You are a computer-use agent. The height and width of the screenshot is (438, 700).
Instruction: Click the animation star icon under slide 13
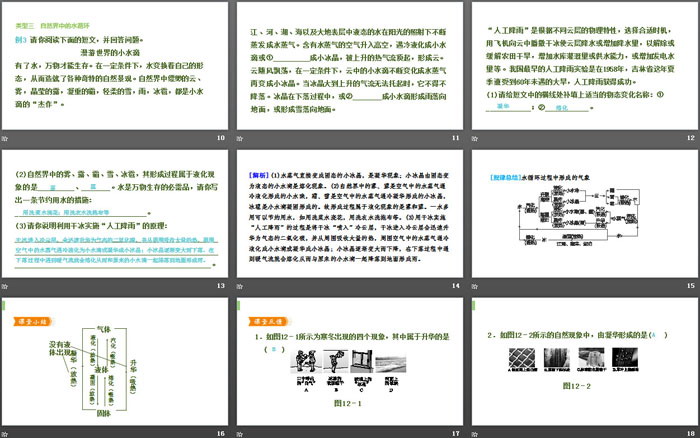pyautogui.click(x=4, y=286)
